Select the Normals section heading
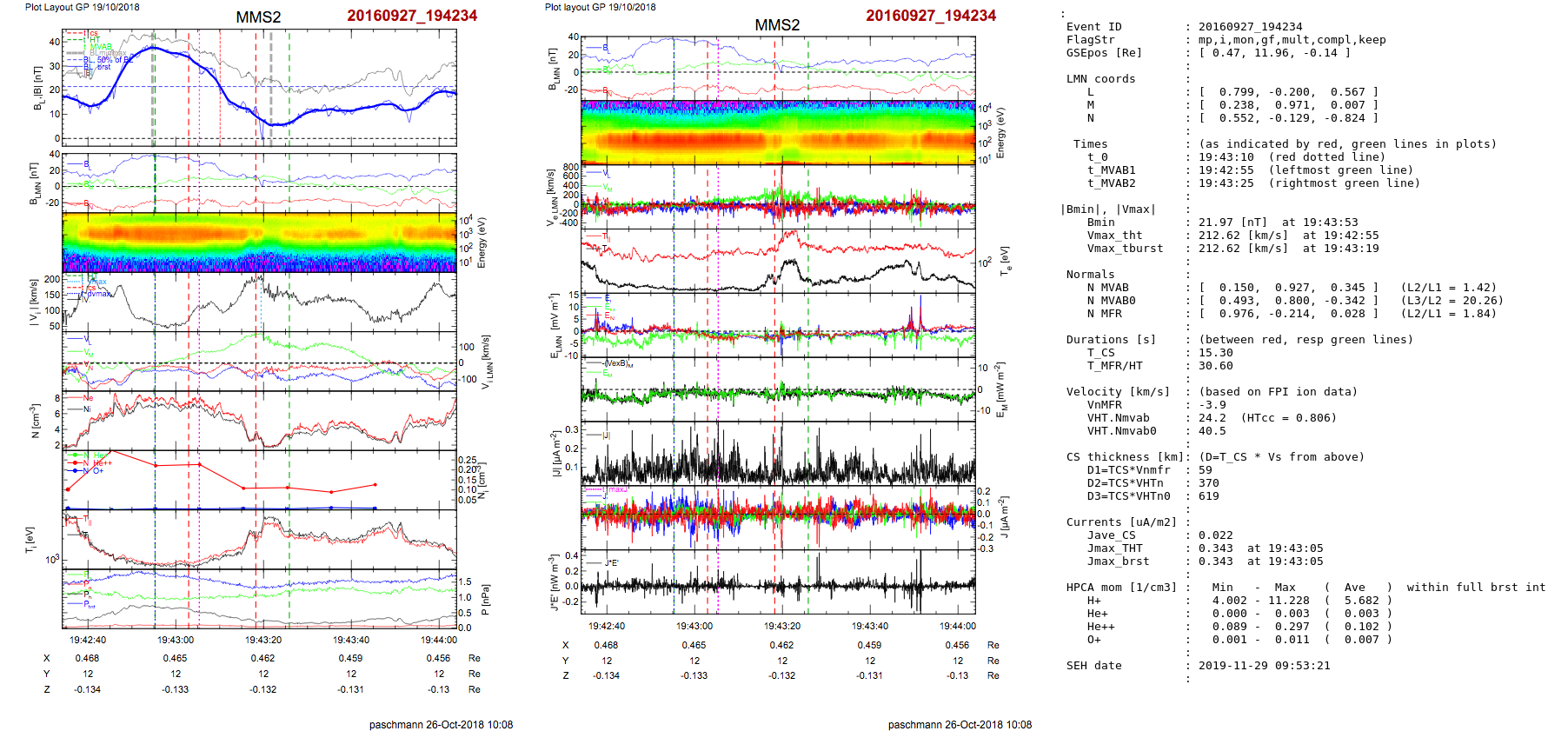 (1090, 275)
